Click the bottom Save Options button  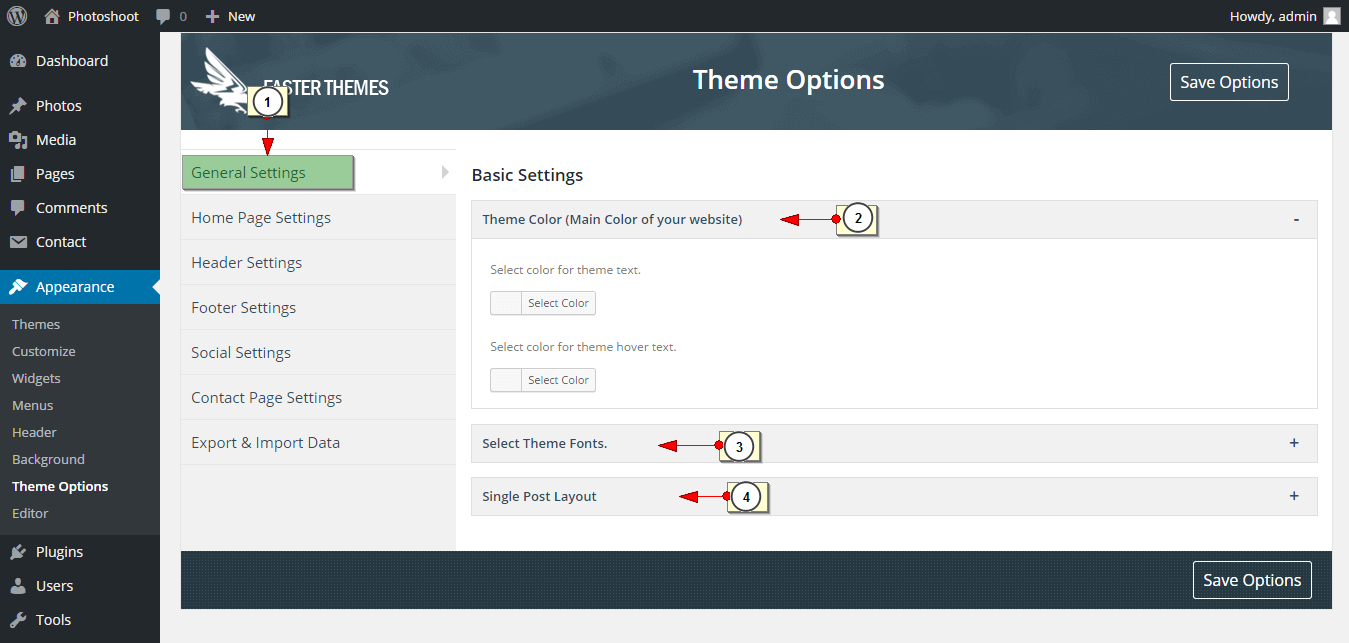coord(1252,580)
